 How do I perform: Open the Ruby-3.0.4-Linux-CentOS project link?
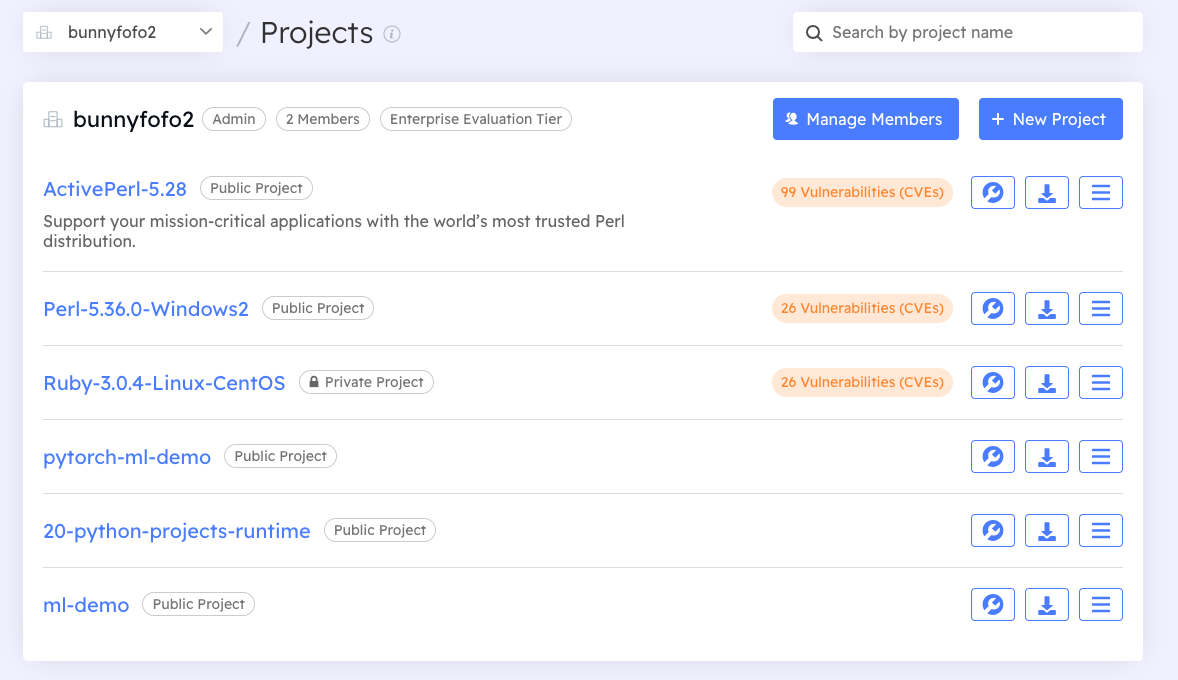pos(164,383)
